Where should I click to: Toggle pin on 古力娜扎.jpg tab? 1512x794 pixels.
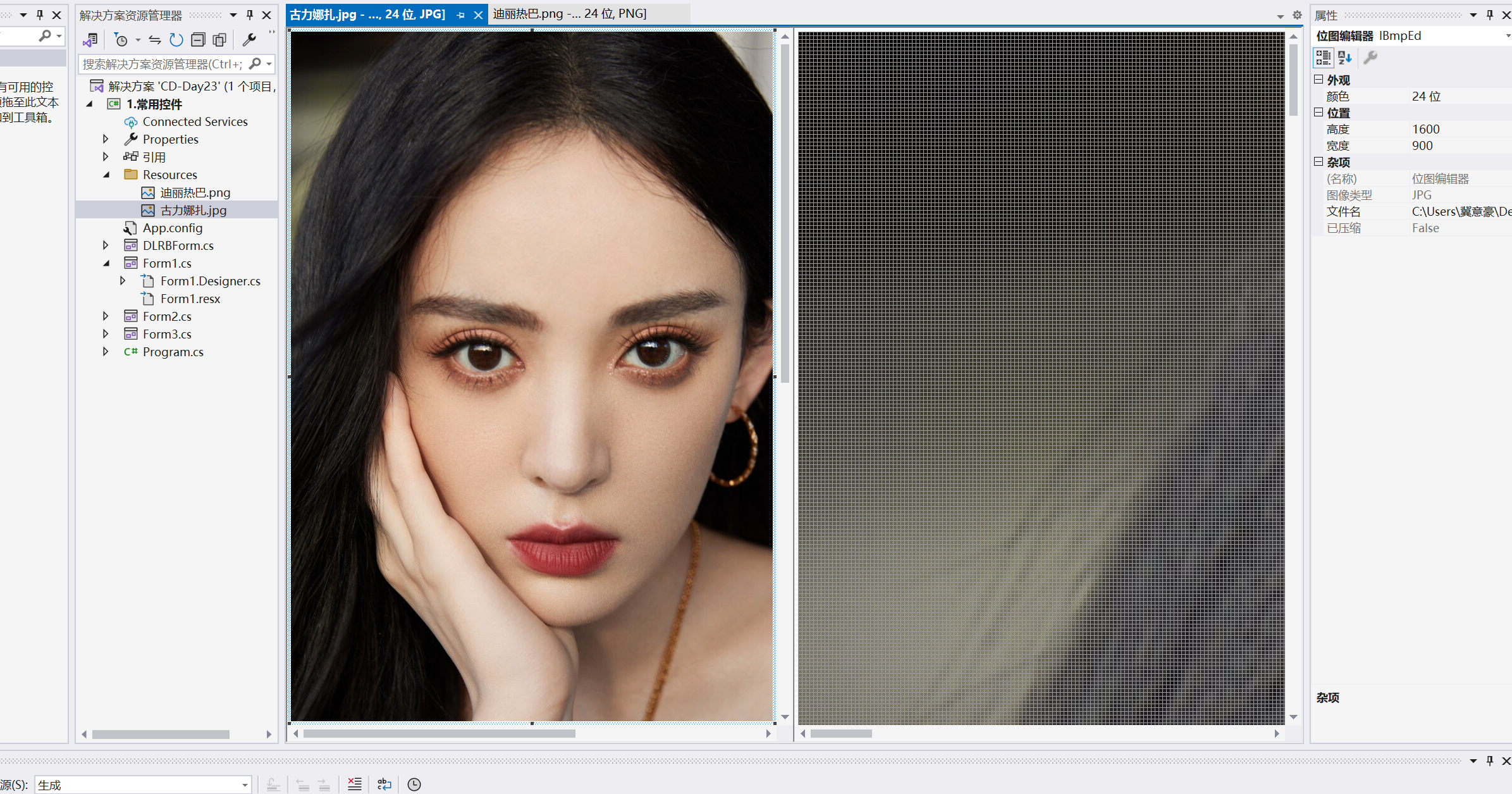tap(460, 15)
